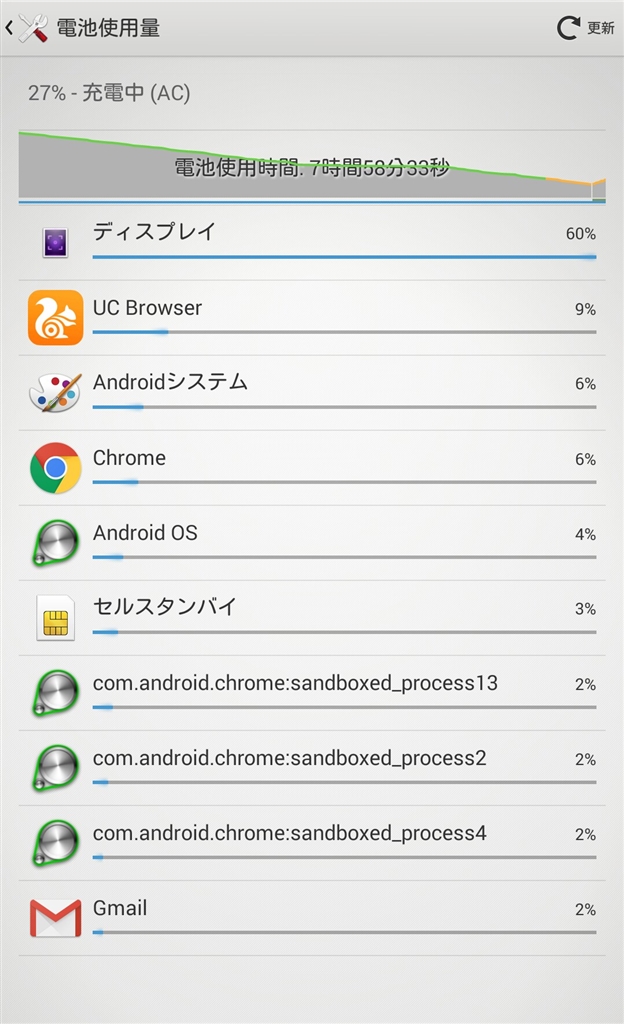Tap the settings wrench icon in header

[x=33, y=28]
